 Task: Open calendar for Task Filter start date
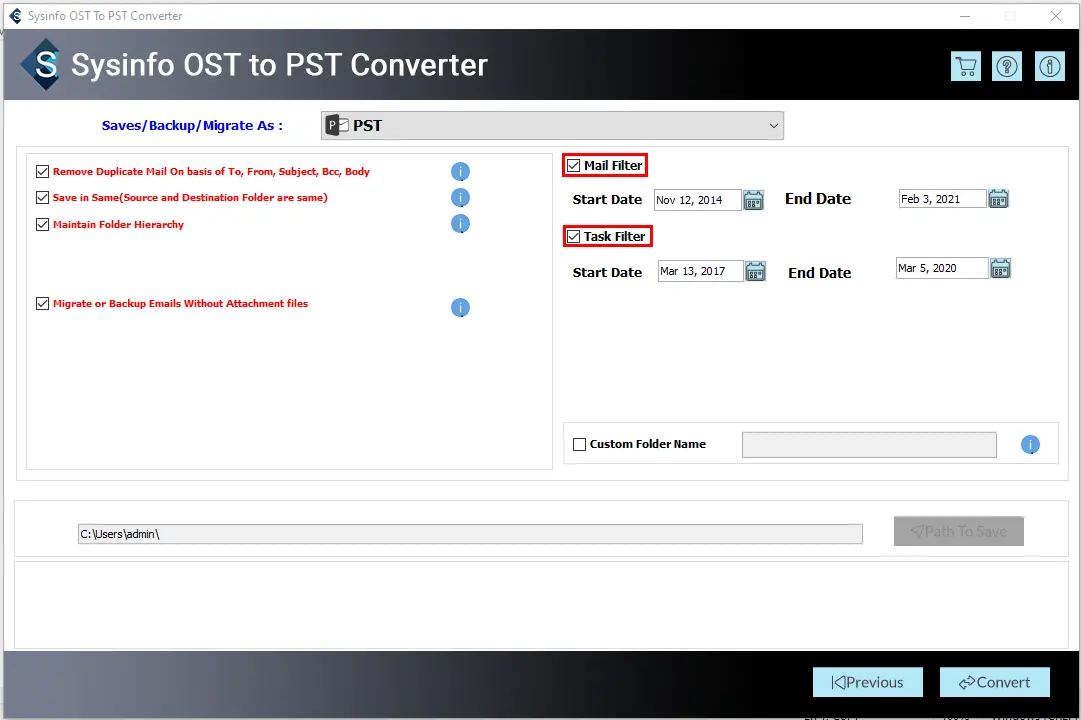point(756,271)
